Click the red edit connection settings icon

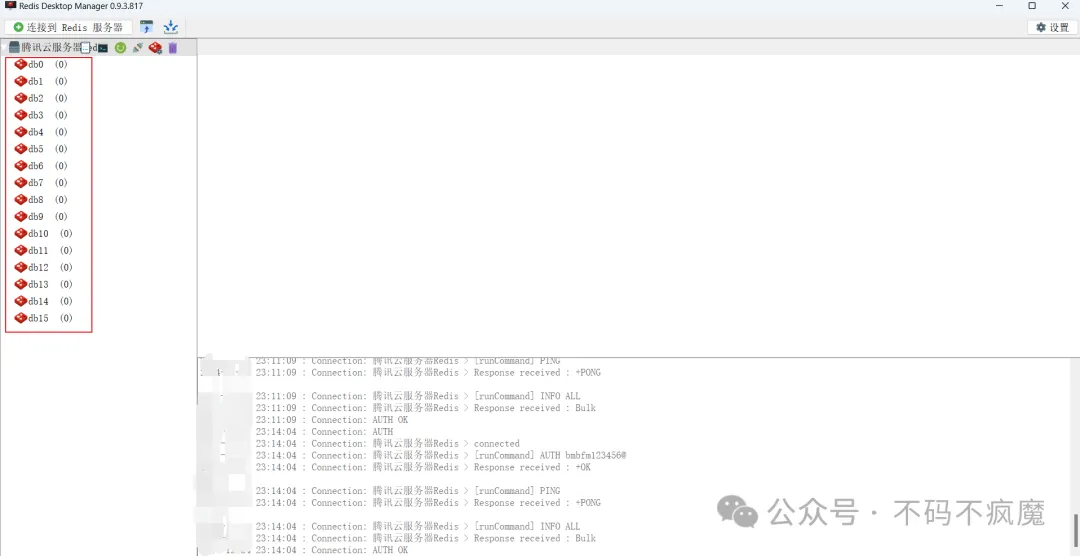pyautogui.click(x=155, y=48)
